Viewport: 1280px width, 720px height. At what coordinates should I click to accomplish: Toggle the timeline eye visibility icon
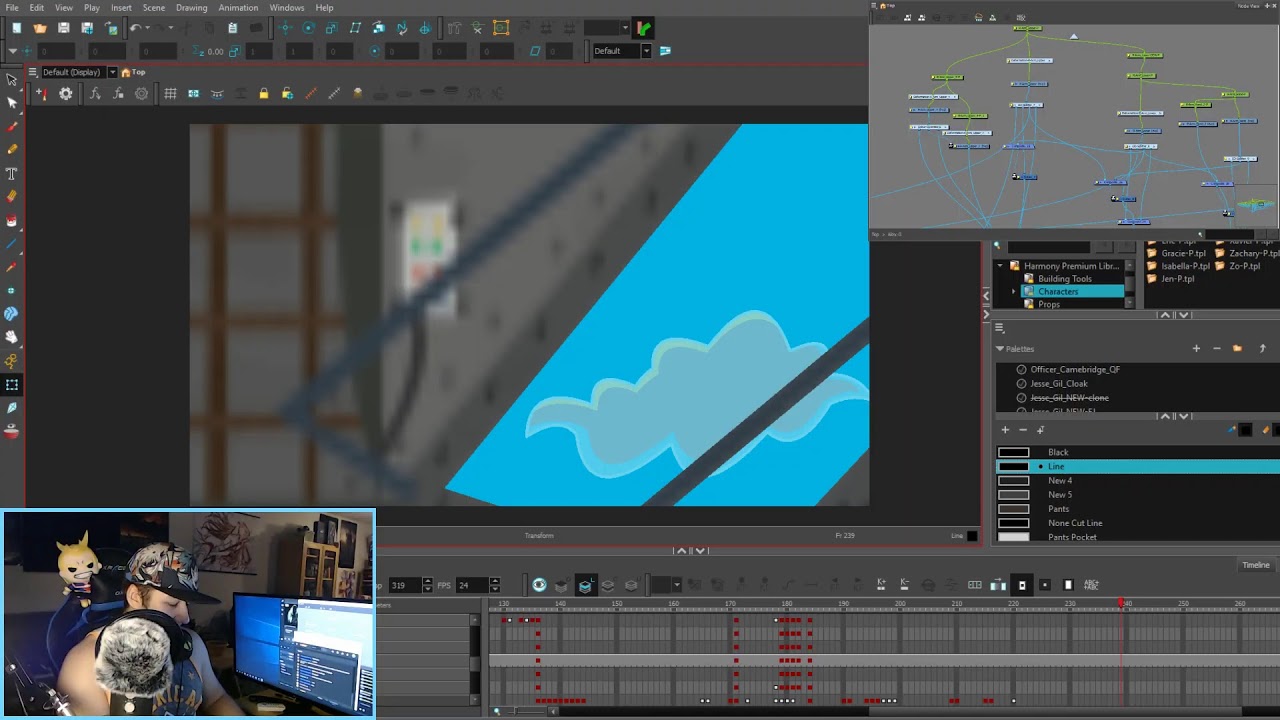[539, 585]
